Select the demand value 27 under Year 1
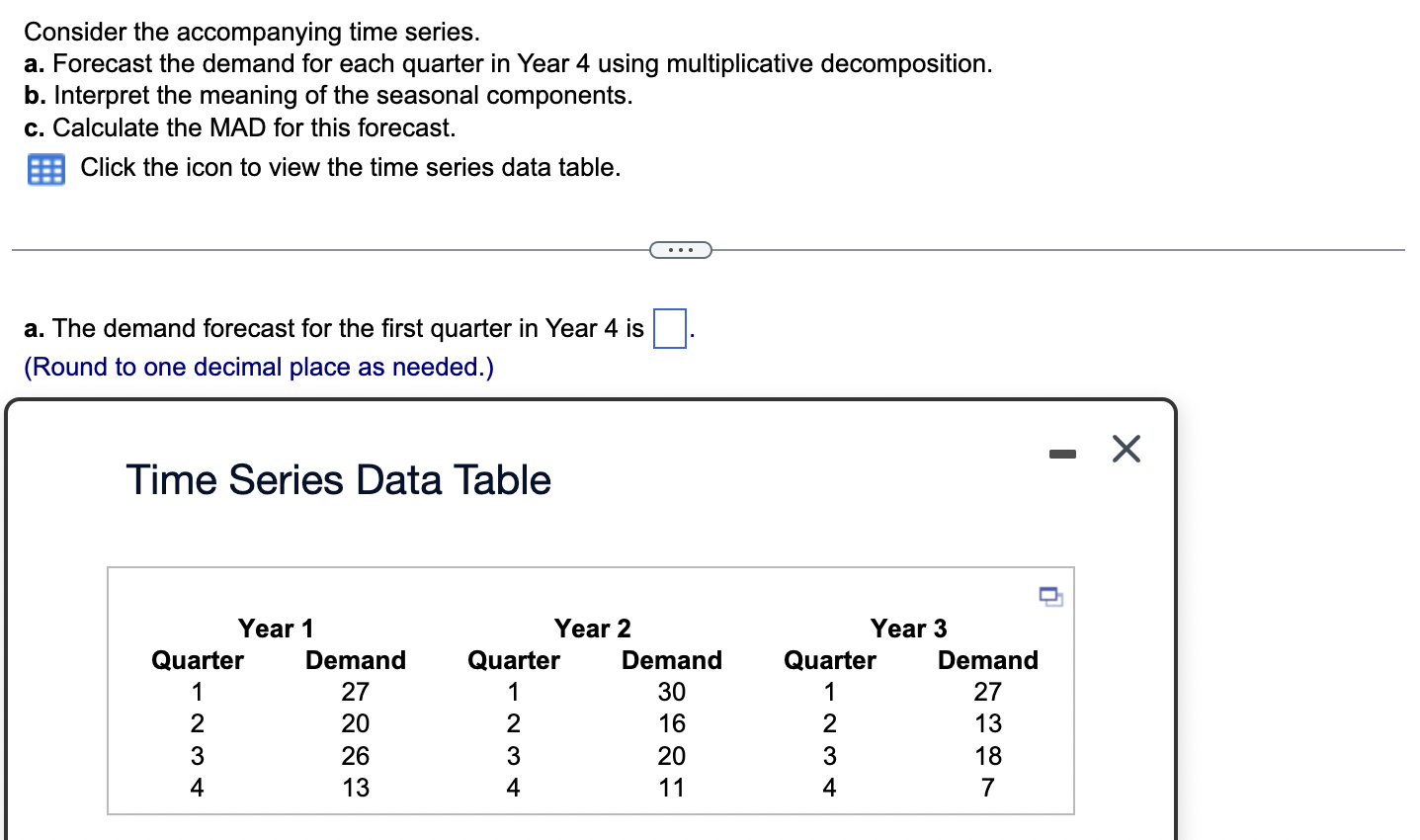Screen dimensions: 1420x840 pos(355,692)
